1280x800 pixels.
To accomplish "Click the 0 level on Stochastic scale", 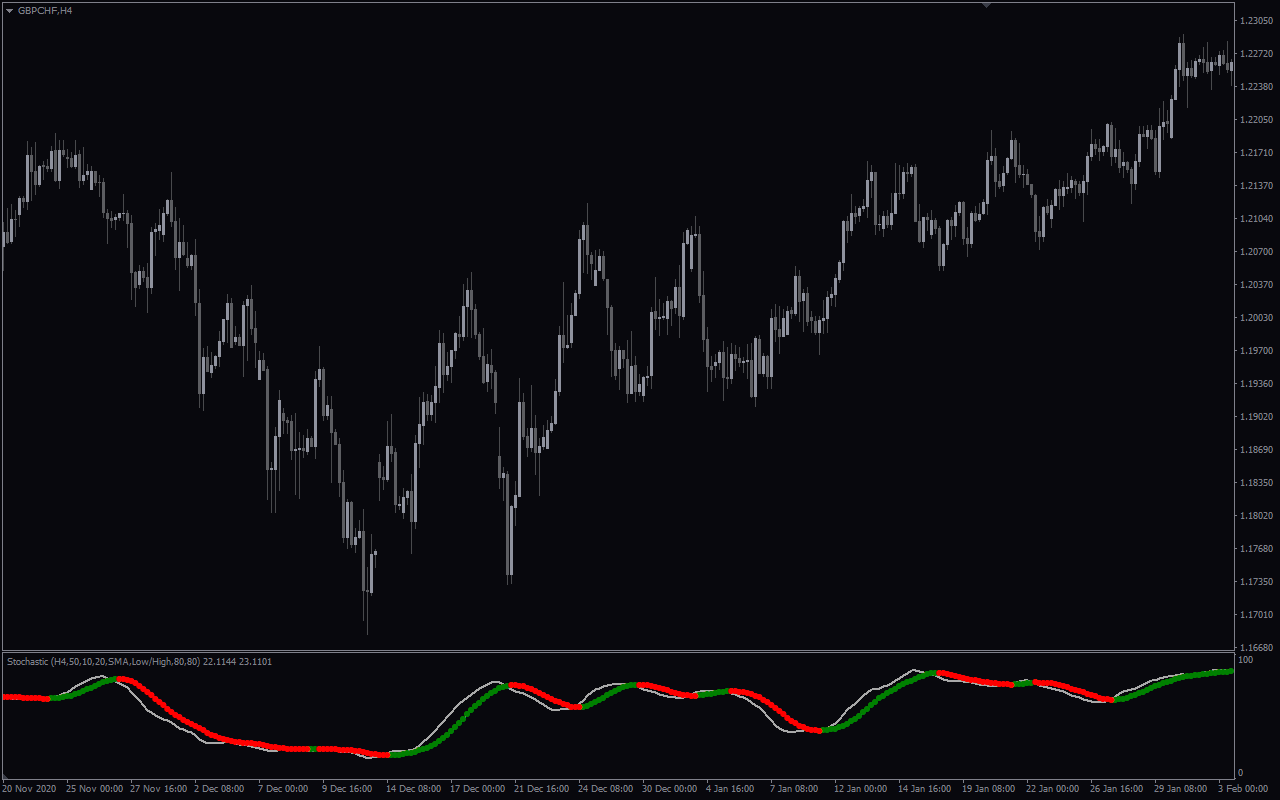I will click(1242, 772).
